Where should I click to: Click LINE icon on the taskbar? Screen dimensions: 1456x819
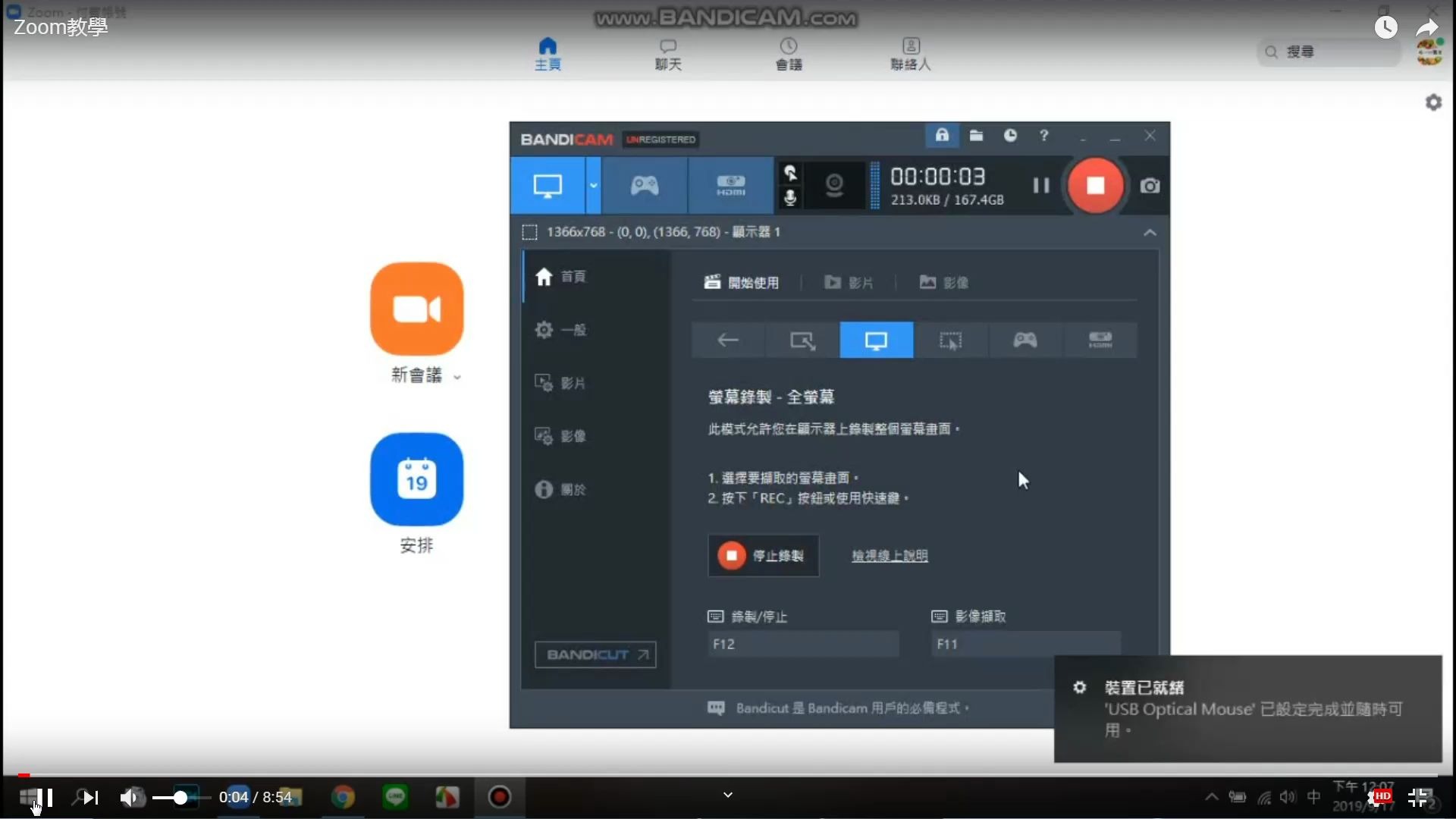click(395, 798)
